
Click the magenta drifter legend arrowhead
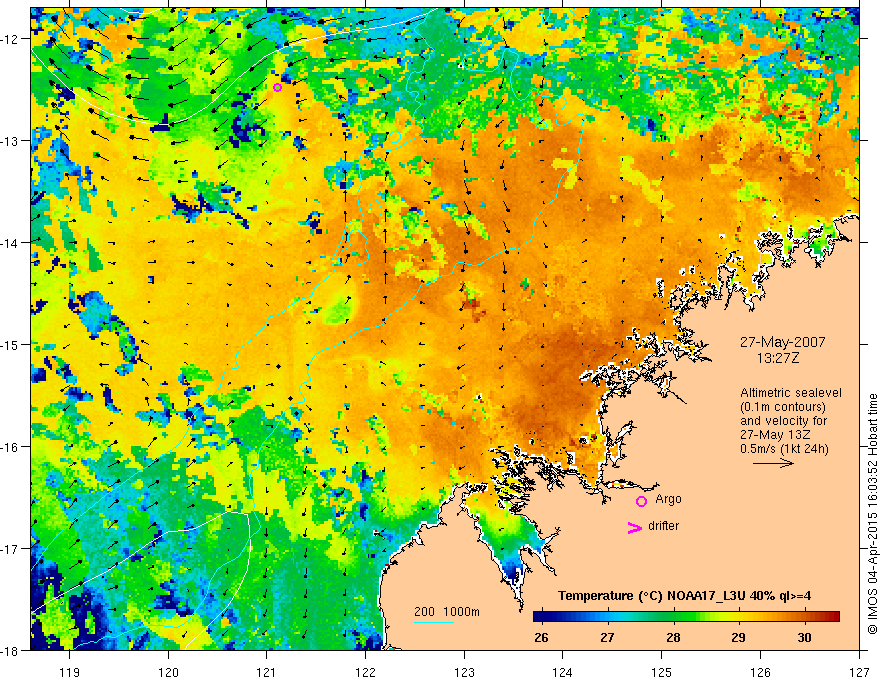635,528
